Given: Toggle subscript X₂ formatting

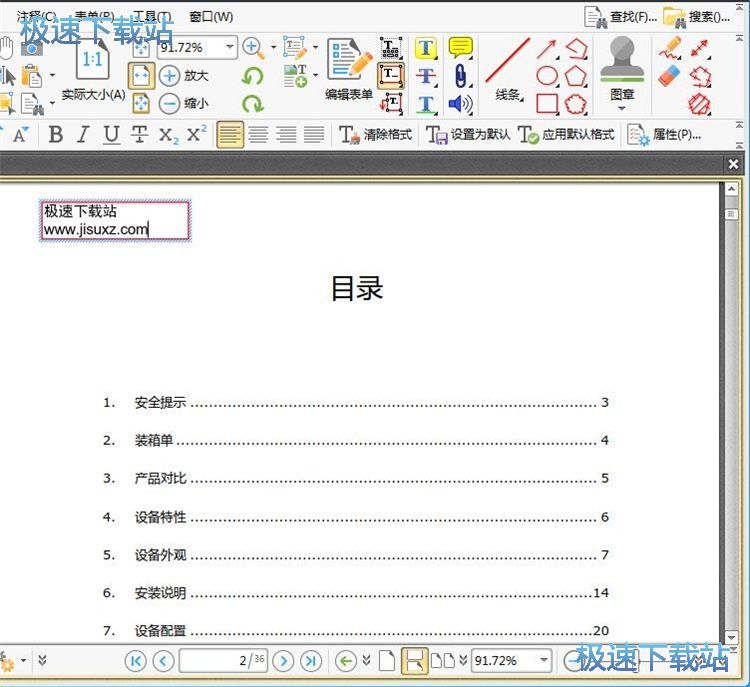Looking at the screenshot, I should (x=168, y=135).
